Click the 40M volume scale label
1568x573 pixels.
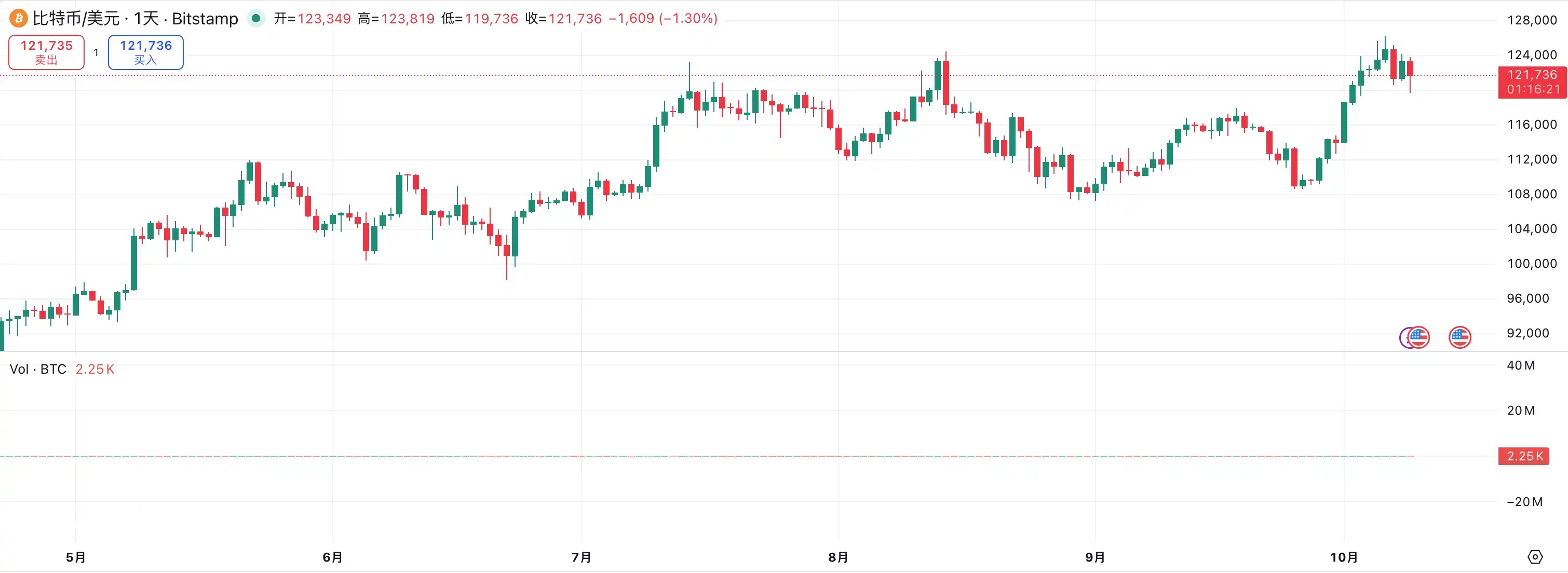coord(1520,365)
